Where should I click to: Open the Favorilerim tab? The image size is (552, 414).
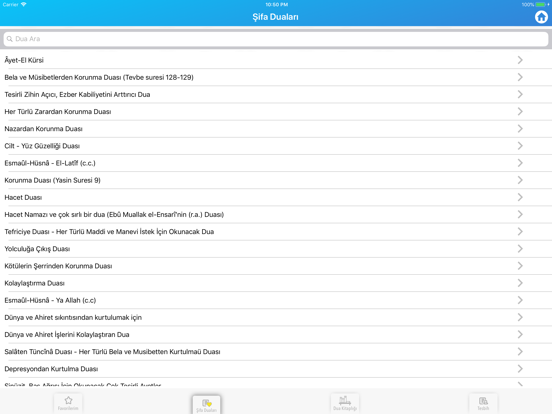pos(68,403)
